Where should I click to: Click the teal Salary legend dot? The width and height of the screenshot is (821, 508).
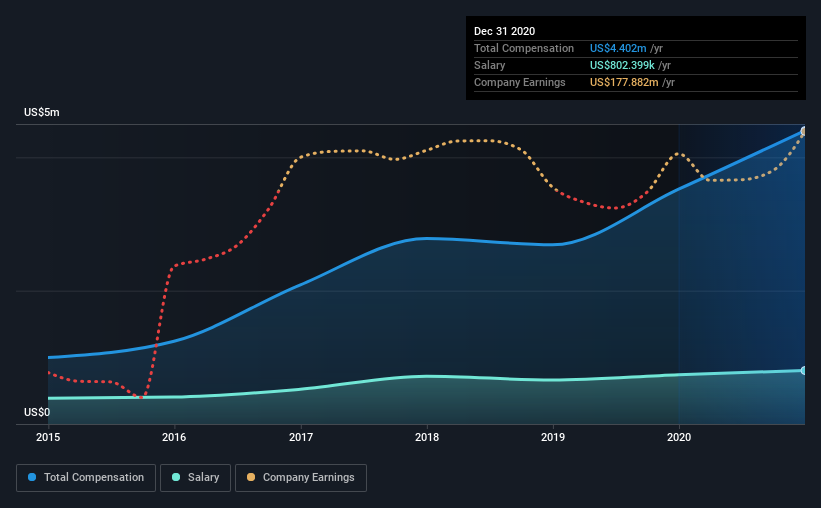pyautogui.click(x=176, y=477)
